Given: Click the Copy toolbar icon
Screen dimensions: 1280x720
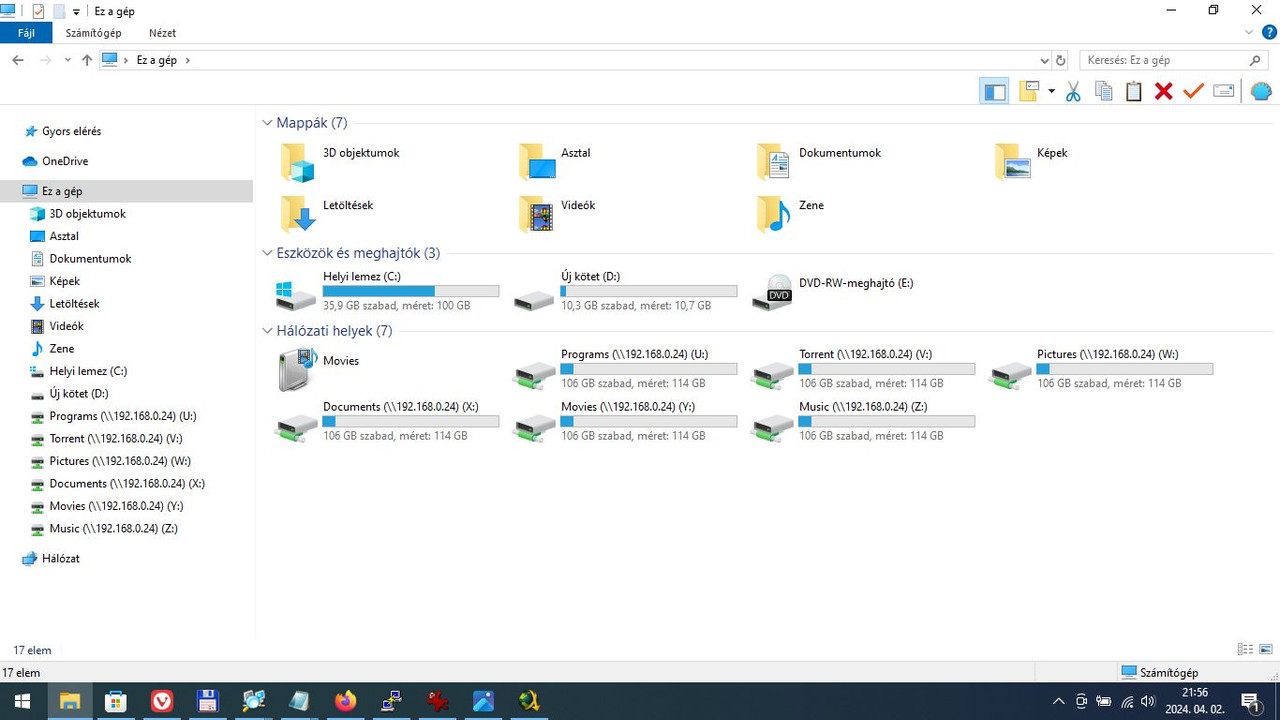Looking at the screenshot, I should 1103,92.
